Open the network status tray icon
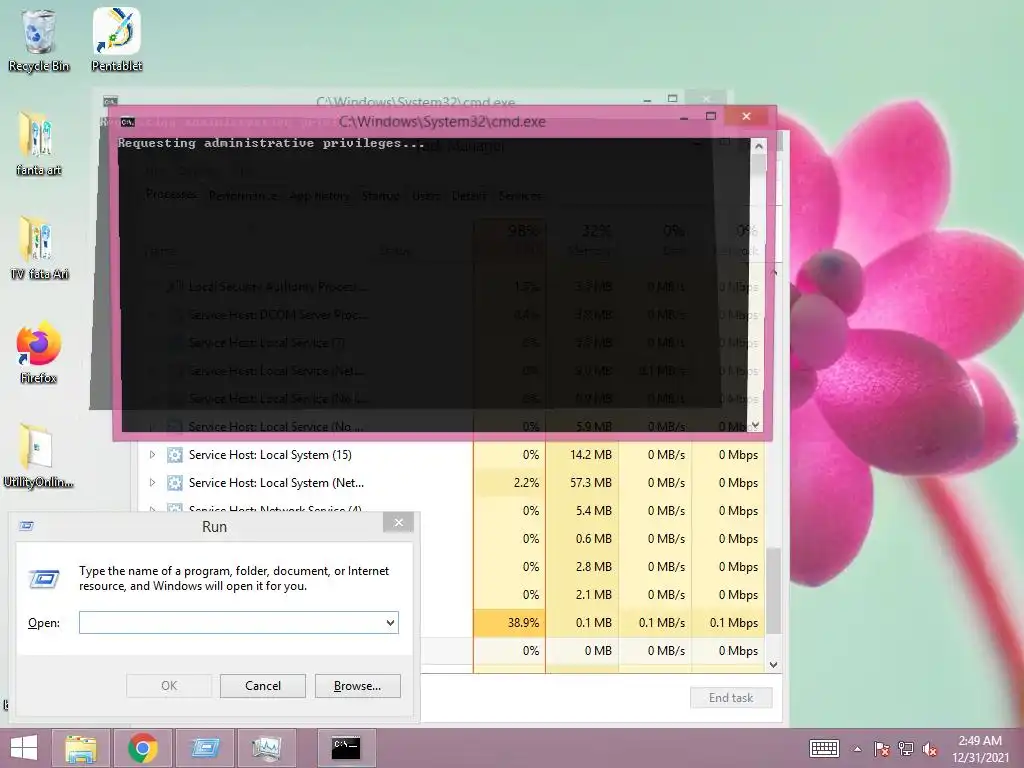 pos(906,749)
